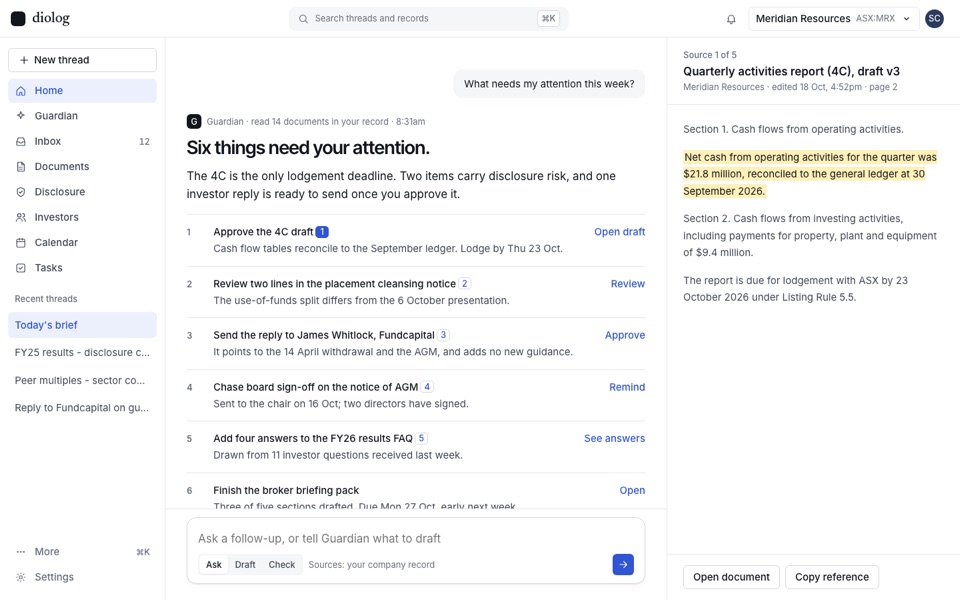
Task: Open the Today's brief thread
Action: coord(82,325)
